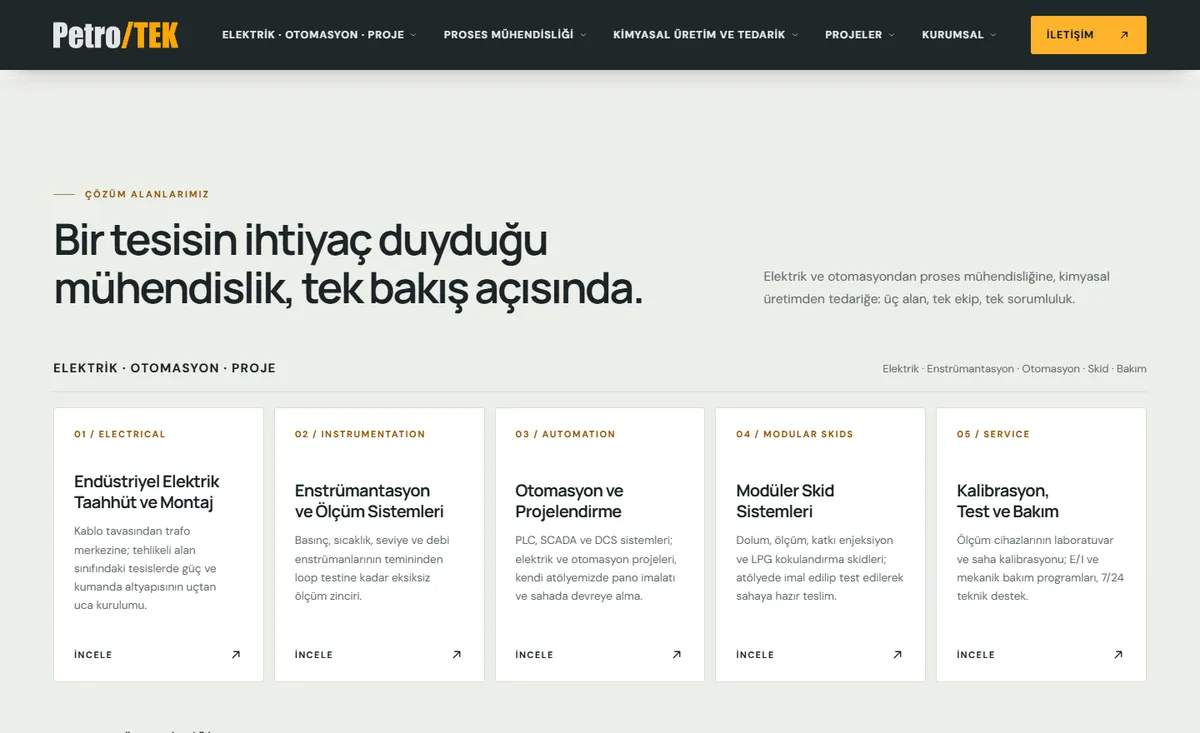1200x733 pixels.
Task: Open PROJELER nav item
Action: coord(853,35)
